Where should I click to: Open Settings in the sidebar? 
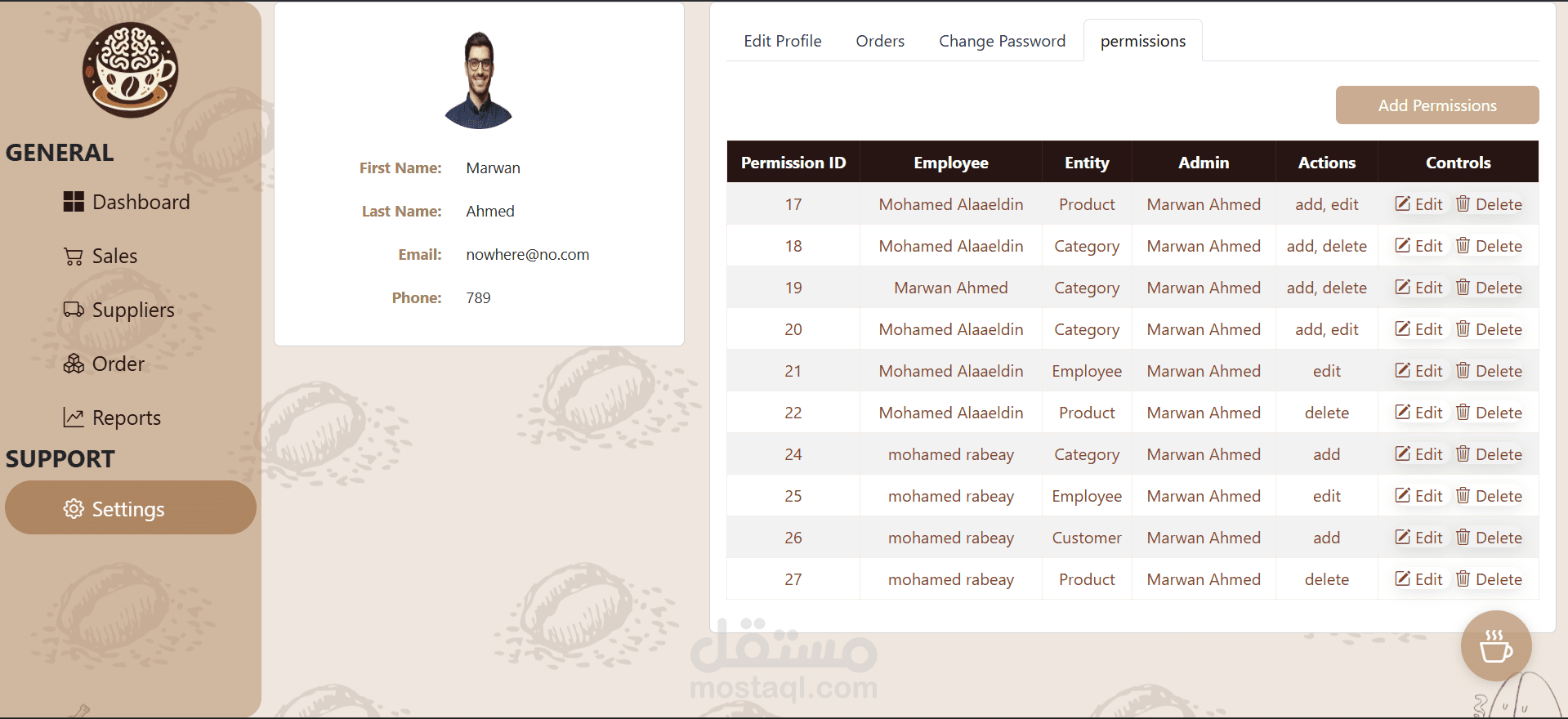(131, 507)
